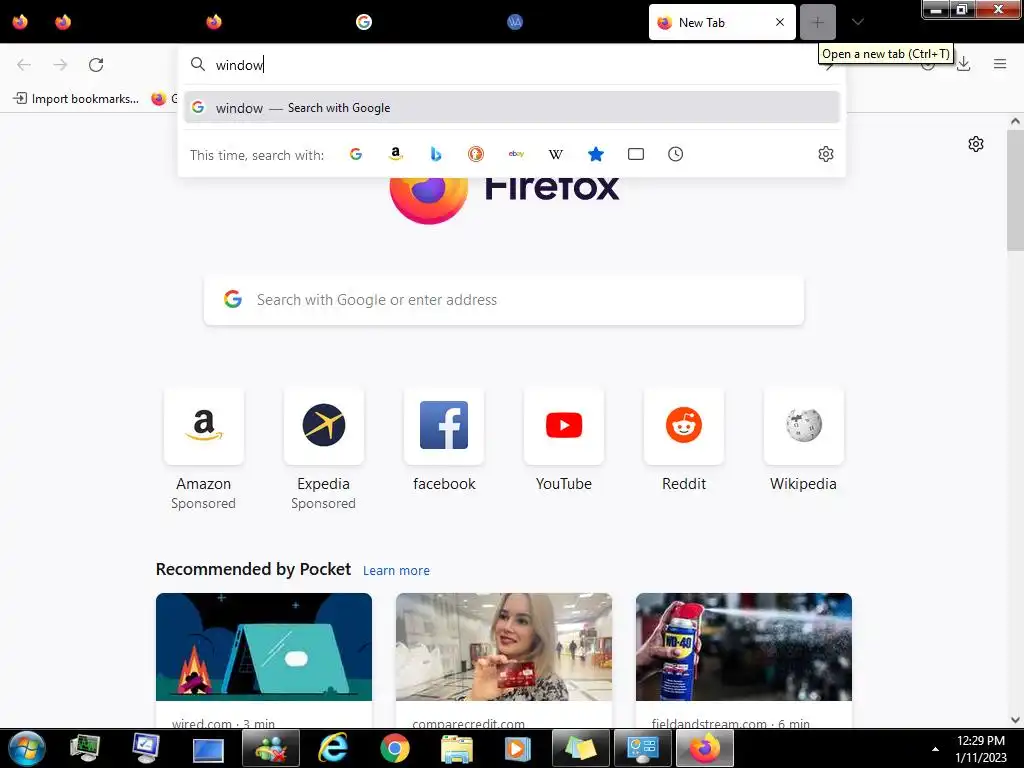Expand the list all tabs chevron
The width and height of the screenshot is (1024, 768).
858,22
